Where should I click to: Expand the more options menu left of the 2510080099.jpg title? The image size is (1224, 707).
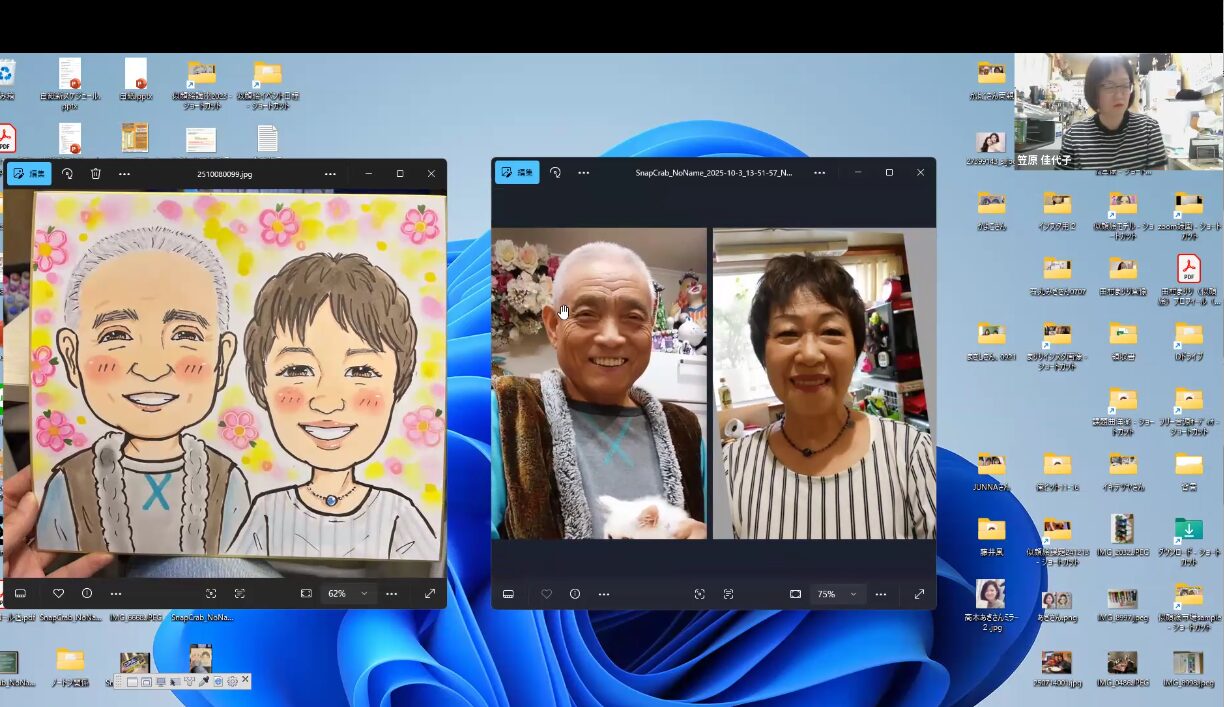coord(124,173)
